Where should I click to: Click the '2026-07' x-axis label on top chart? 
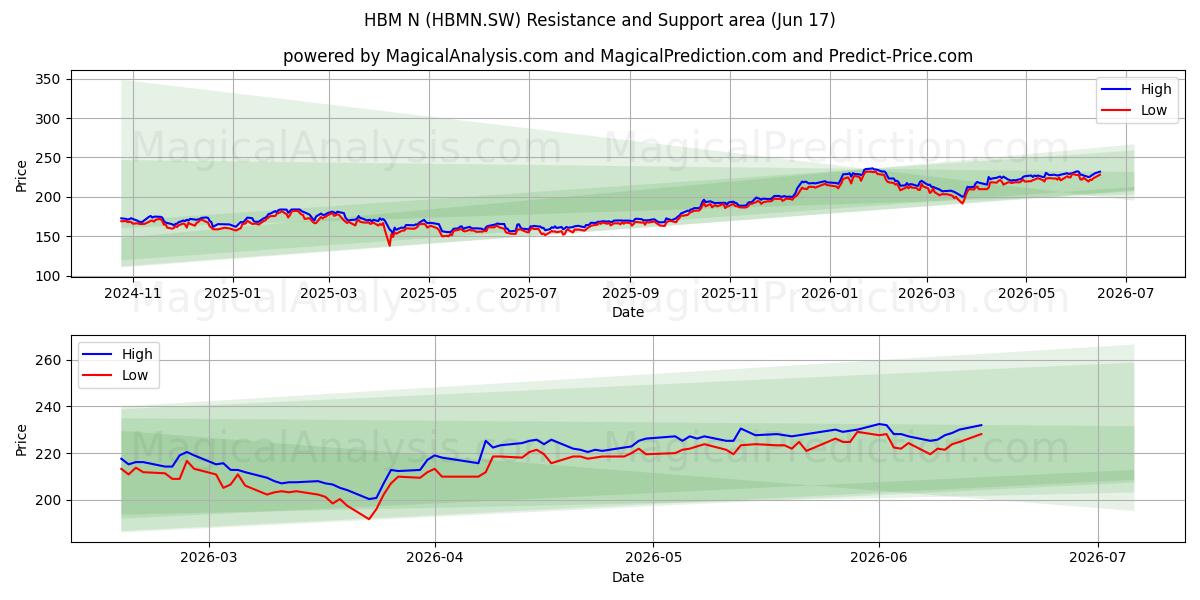coord(1126,295)
